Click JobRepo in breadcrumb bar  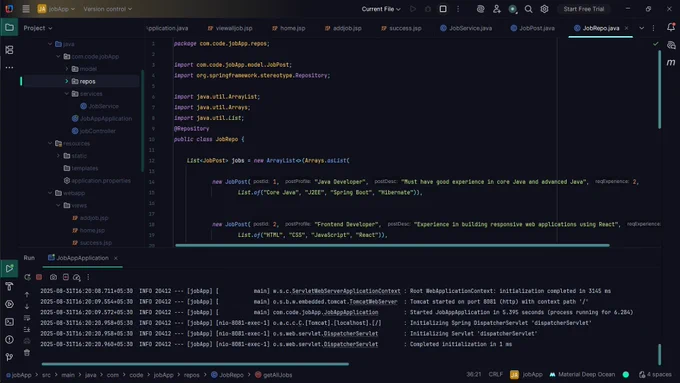(227, 375)
